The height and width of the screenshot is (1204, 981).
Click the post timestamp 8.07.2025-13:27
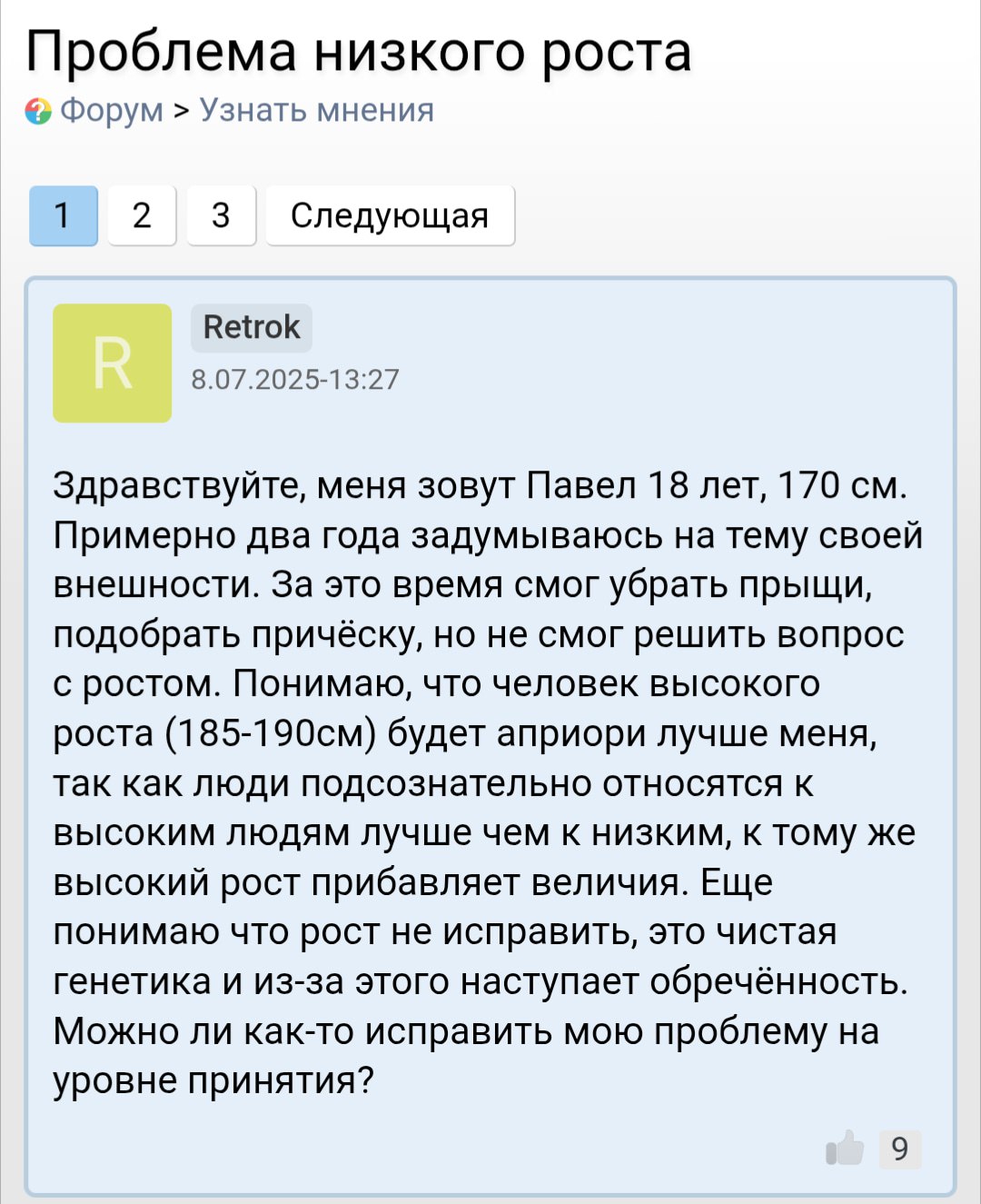point(295,379)
